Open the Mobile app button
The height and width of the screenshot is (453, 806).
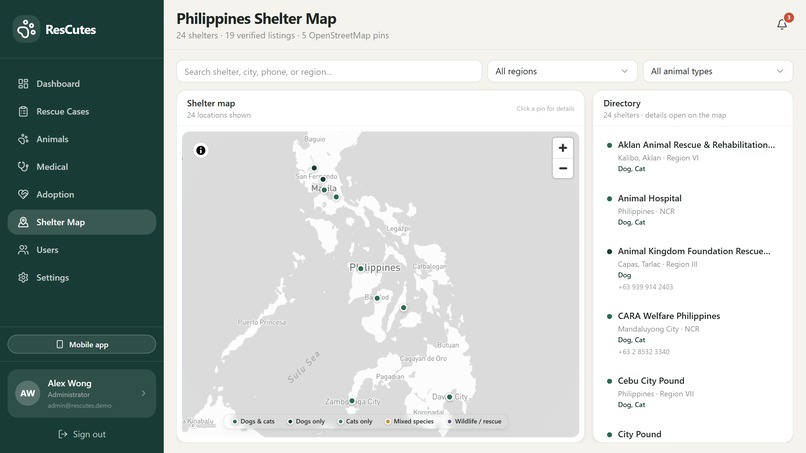coord(82,345)
